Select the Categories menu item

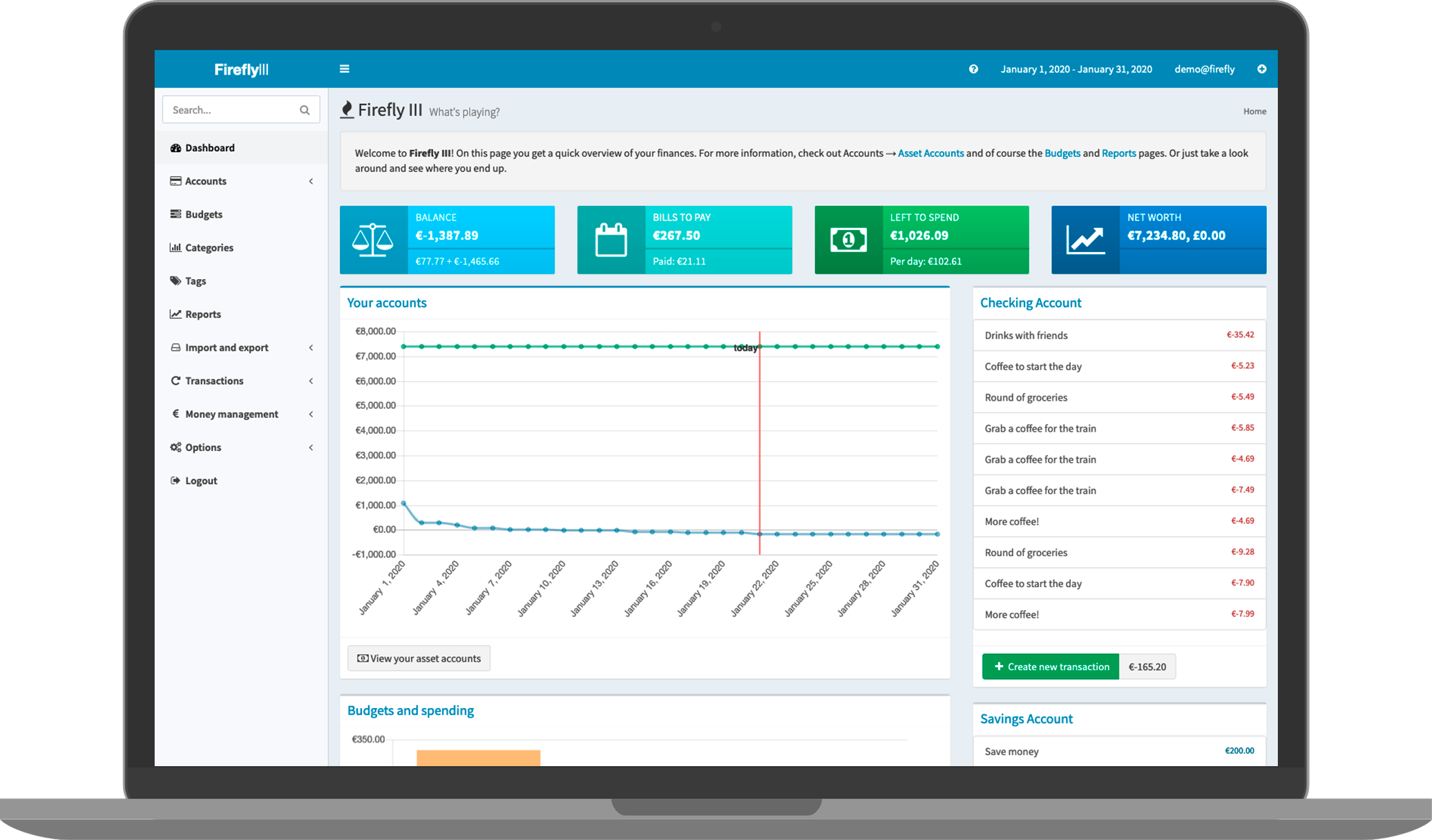(209, 247)
